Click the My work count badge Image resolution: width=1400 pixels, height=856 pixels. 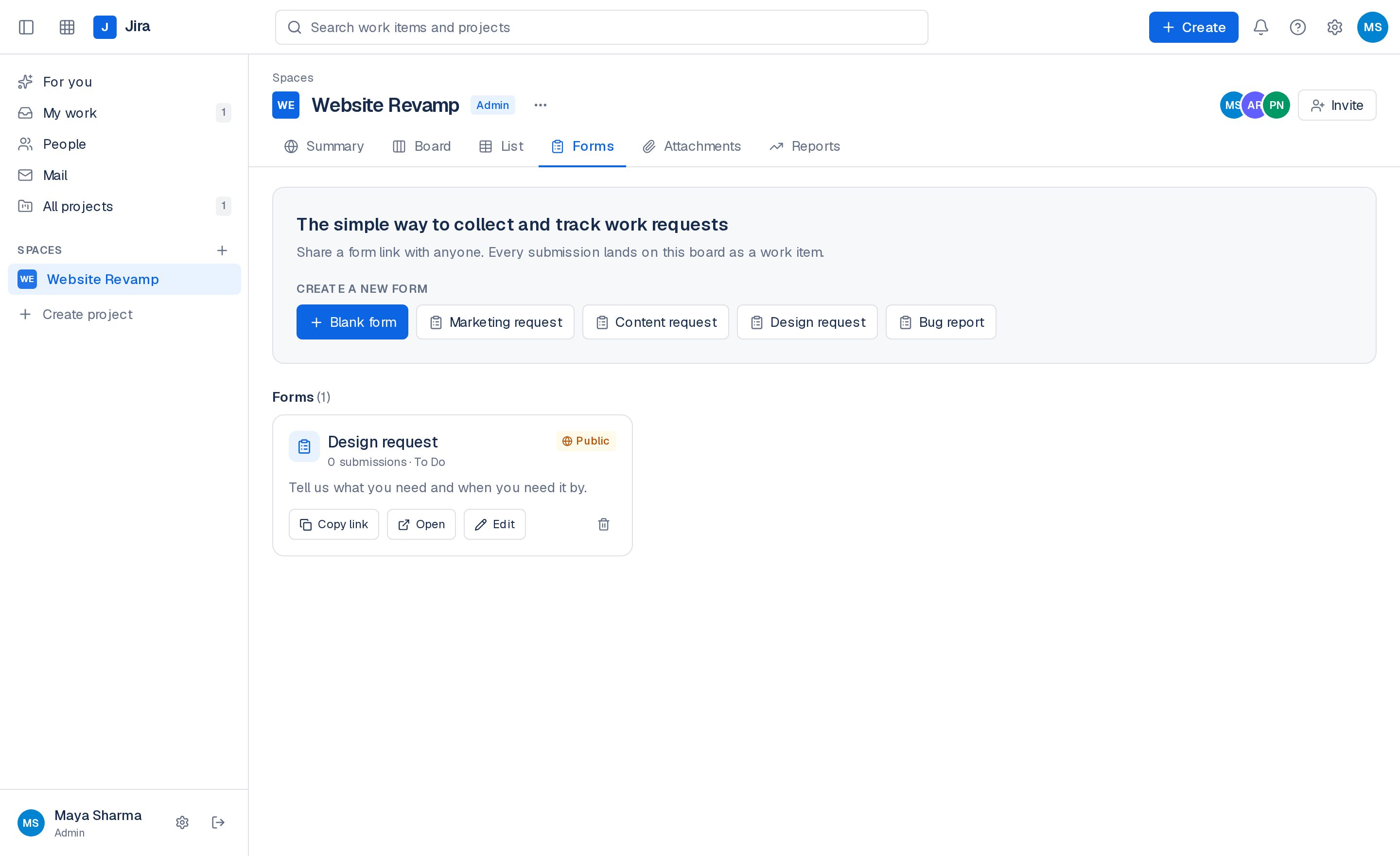coord(223,112)
